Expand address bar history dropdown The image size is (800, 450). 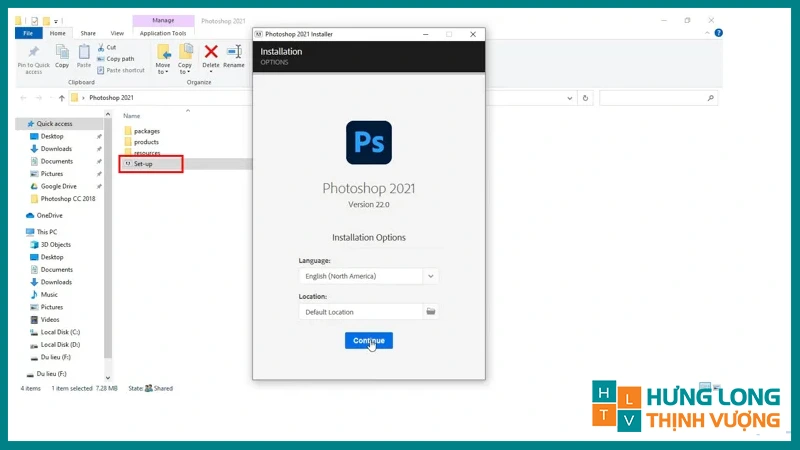coord(569,98)
